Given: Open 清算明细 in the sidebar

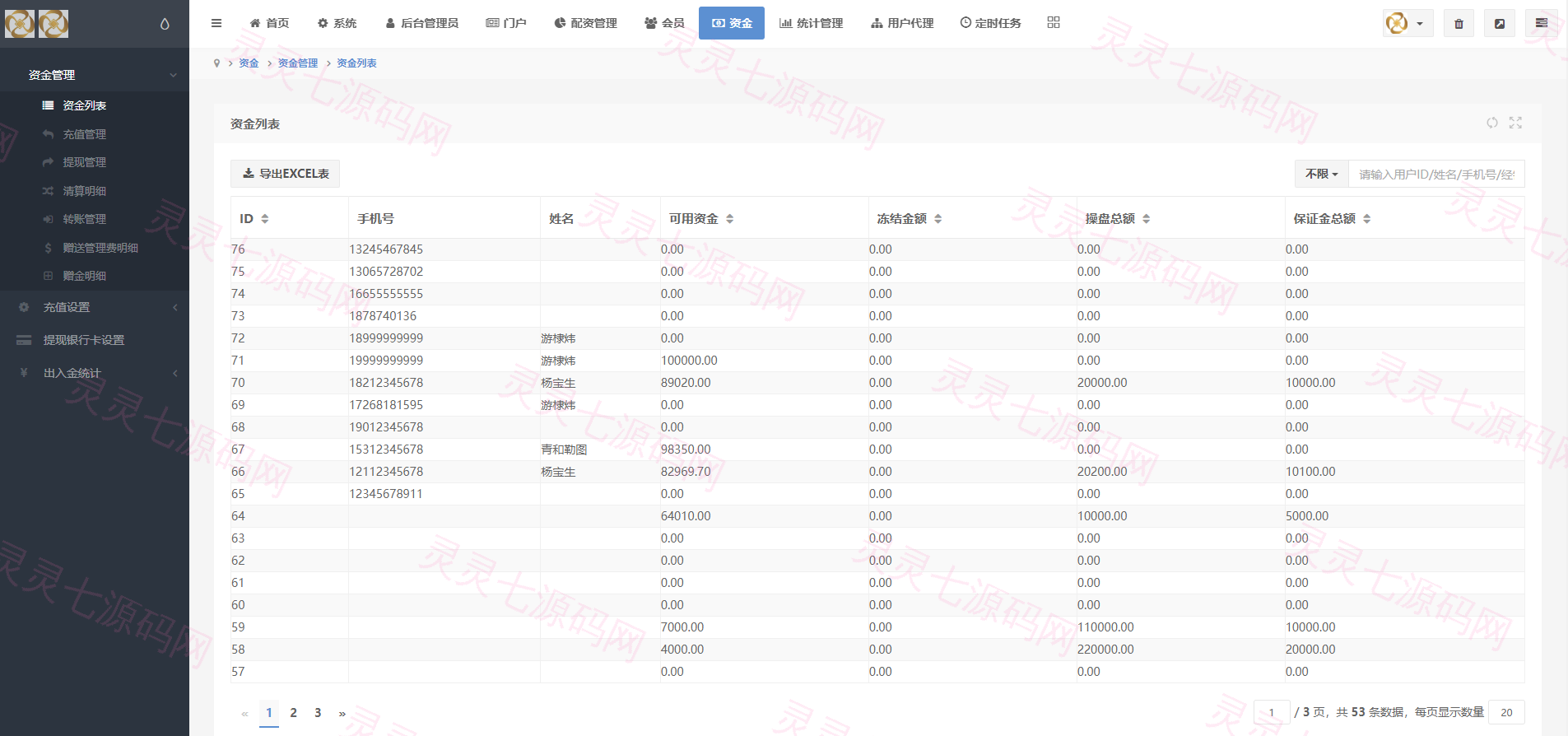Looking at the screenshot, I should [x=85, y=191].
